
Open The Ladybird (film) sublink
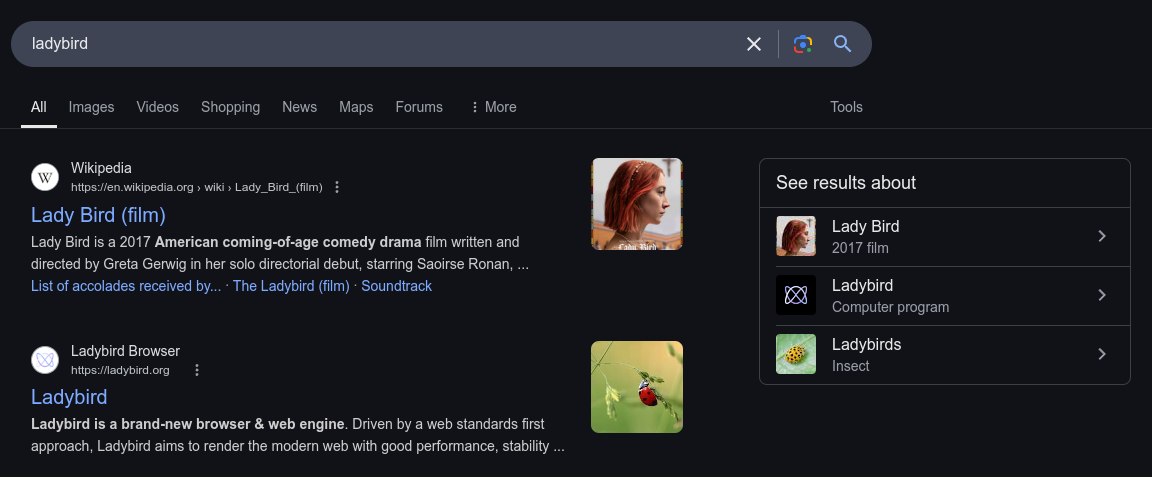(x=291, y=286)
